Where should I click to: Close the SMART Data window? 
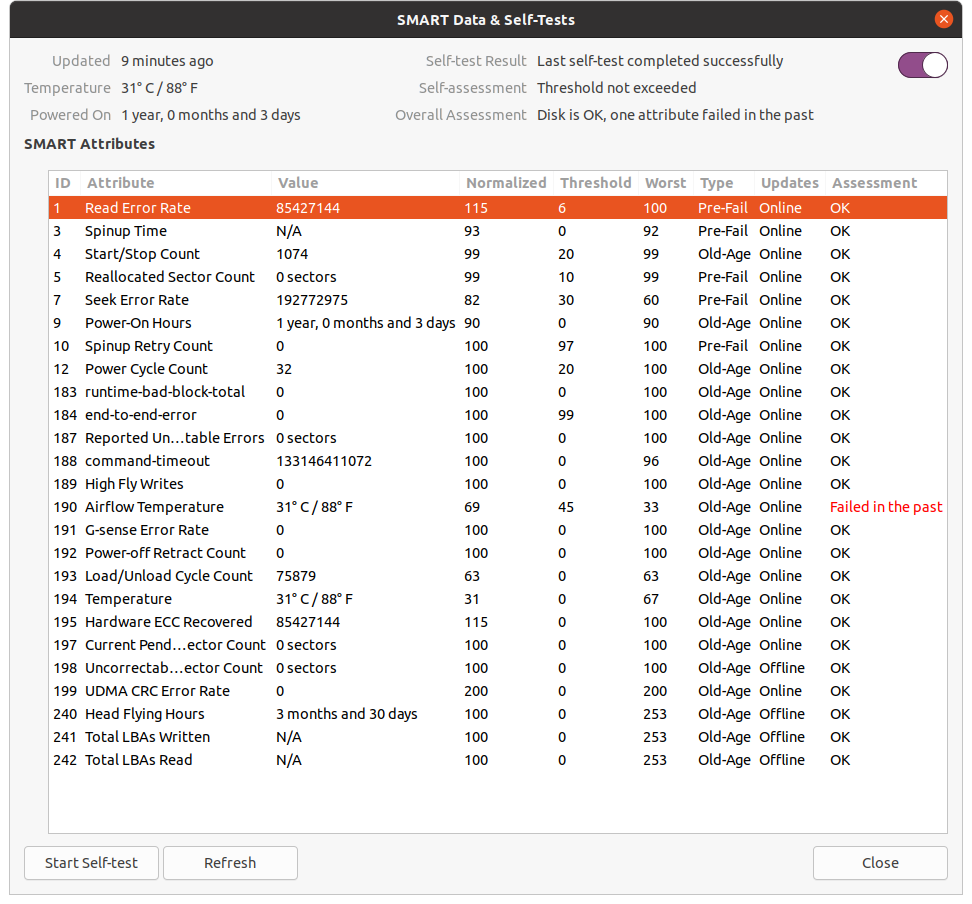pyautogui.click(x=943, y=19)
